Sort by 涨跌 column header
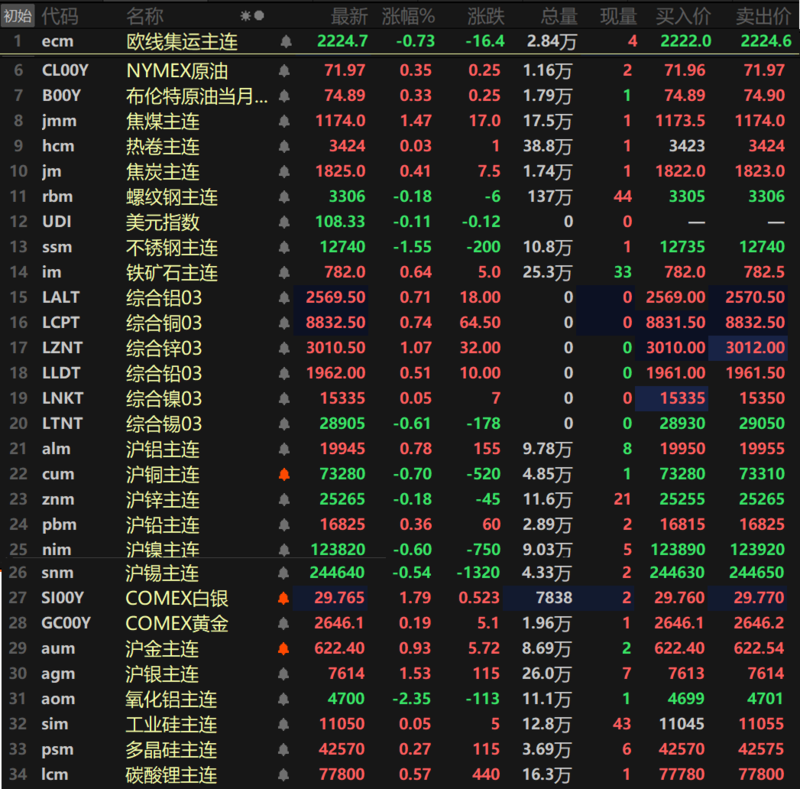The image size is (800, 789). [486, 16]
